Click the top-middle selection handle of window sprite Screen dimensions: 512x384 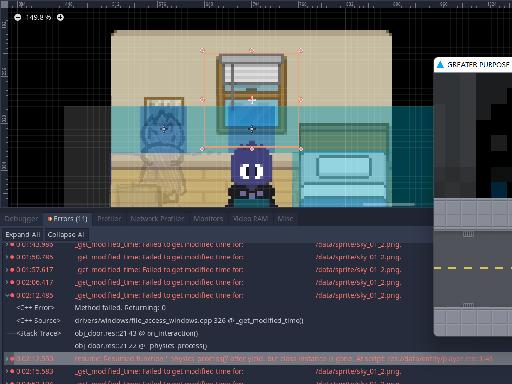pyautogui.click(x=252, y=50)
